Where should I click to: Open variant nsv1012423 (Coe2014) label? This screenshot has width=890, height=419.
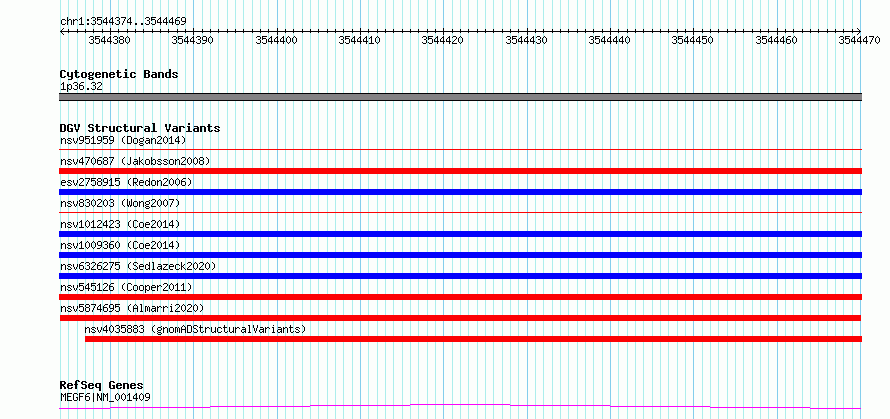[120, 224]
